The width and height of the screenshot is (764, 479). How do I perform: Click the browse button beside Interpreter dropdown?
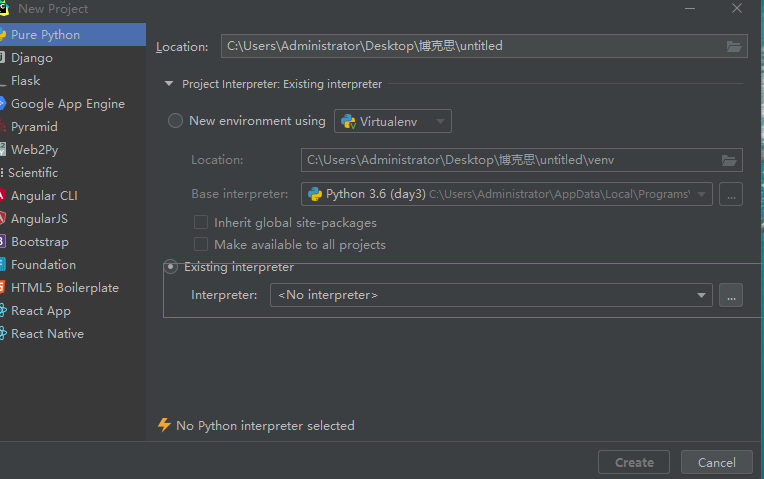(x=731, y=295)
